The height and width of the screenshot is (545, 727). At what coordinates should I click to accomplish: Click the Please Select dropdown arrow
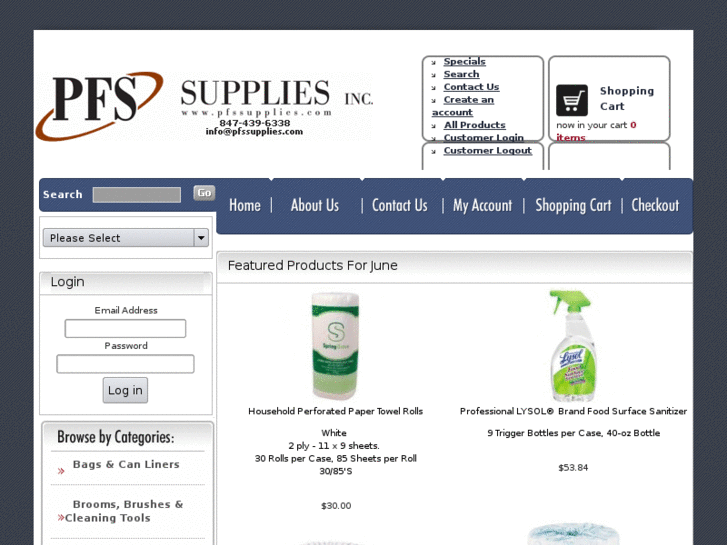[x=201, y=238]
